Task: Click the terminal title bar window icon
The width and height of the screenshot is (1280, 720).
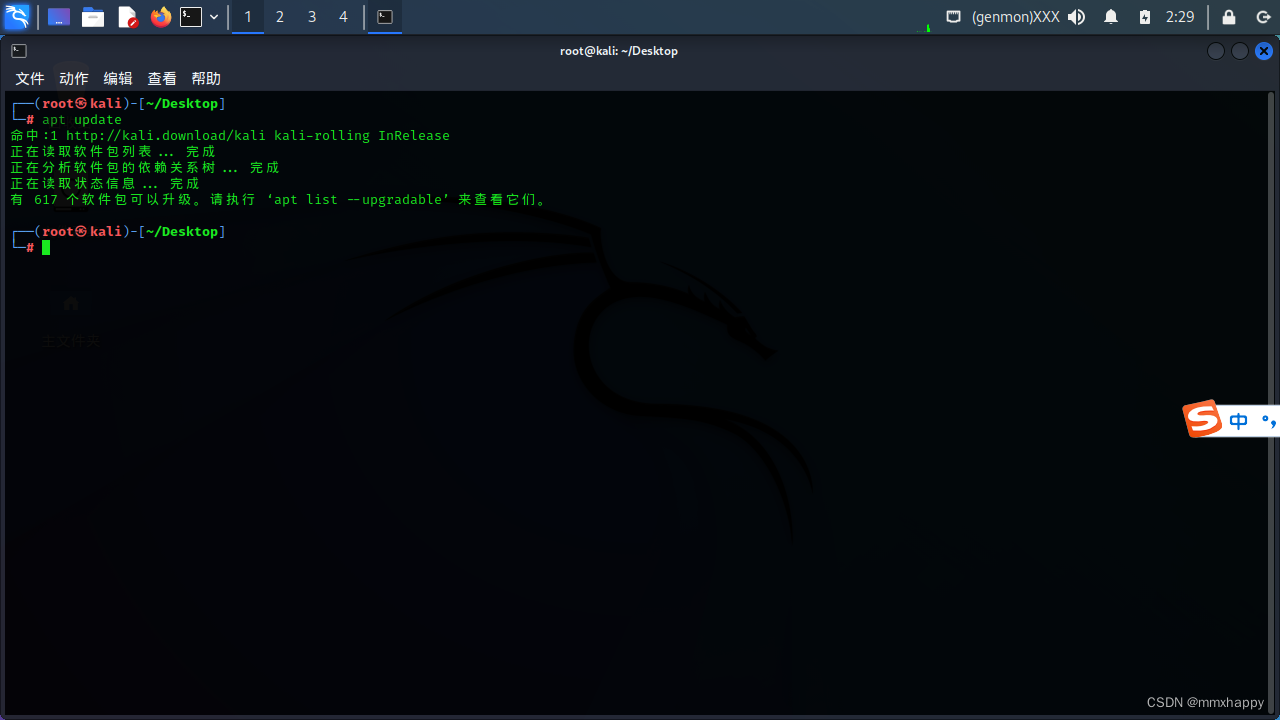Action: [19, 51]
